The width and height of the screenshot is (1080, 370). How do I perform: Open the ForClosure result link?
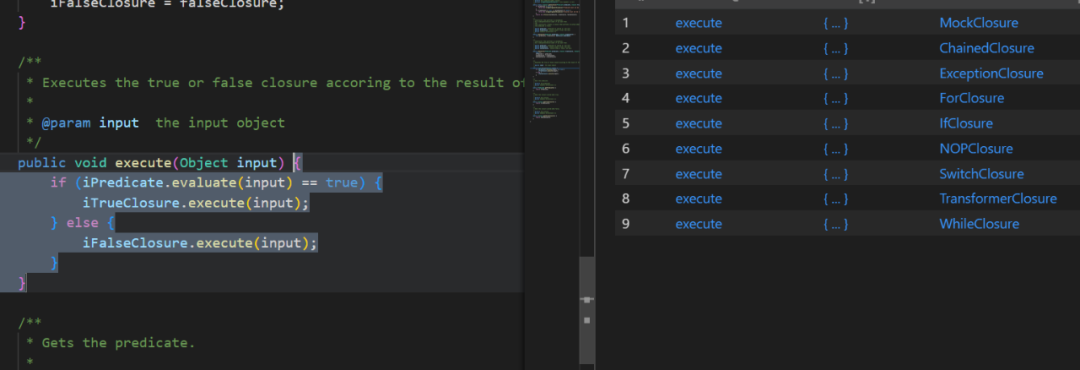971,98
